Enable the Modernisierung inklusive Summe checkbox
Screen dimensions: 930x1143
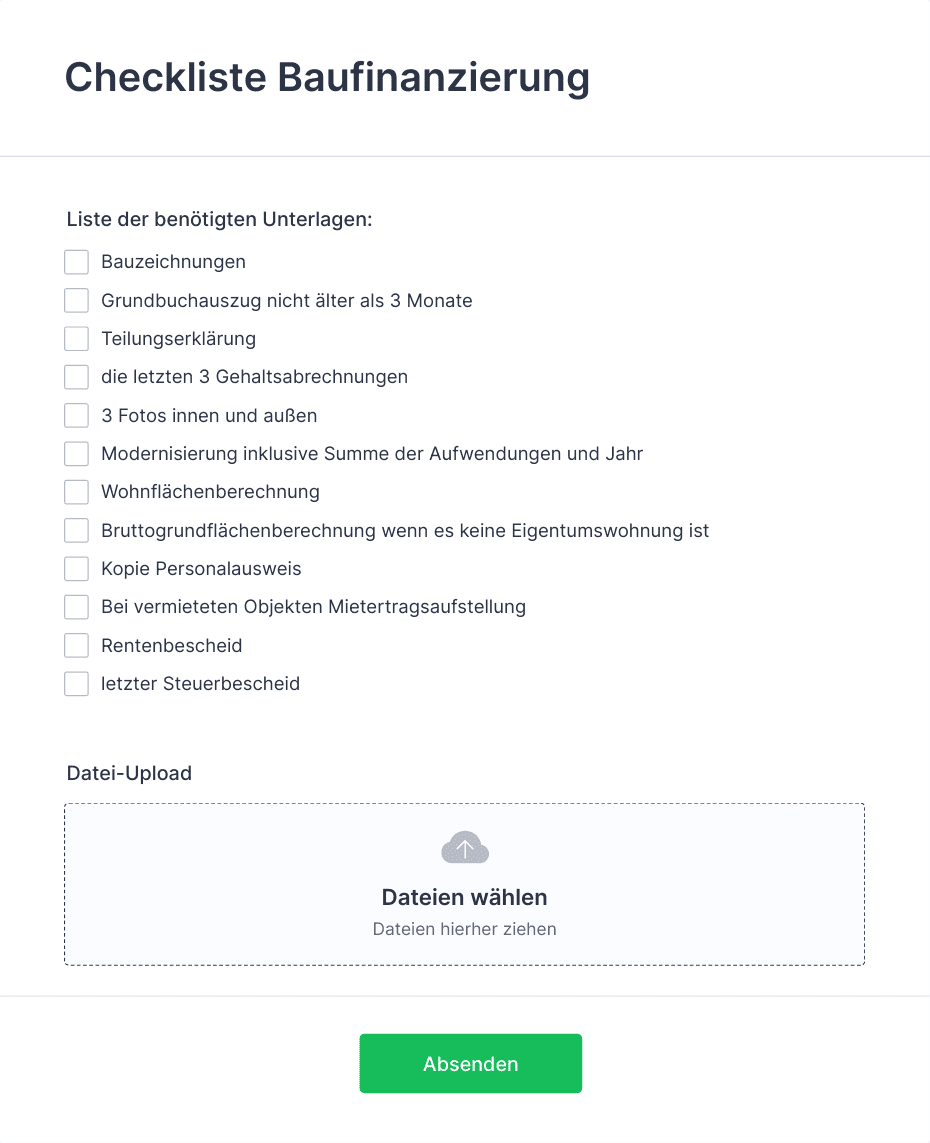77,453
